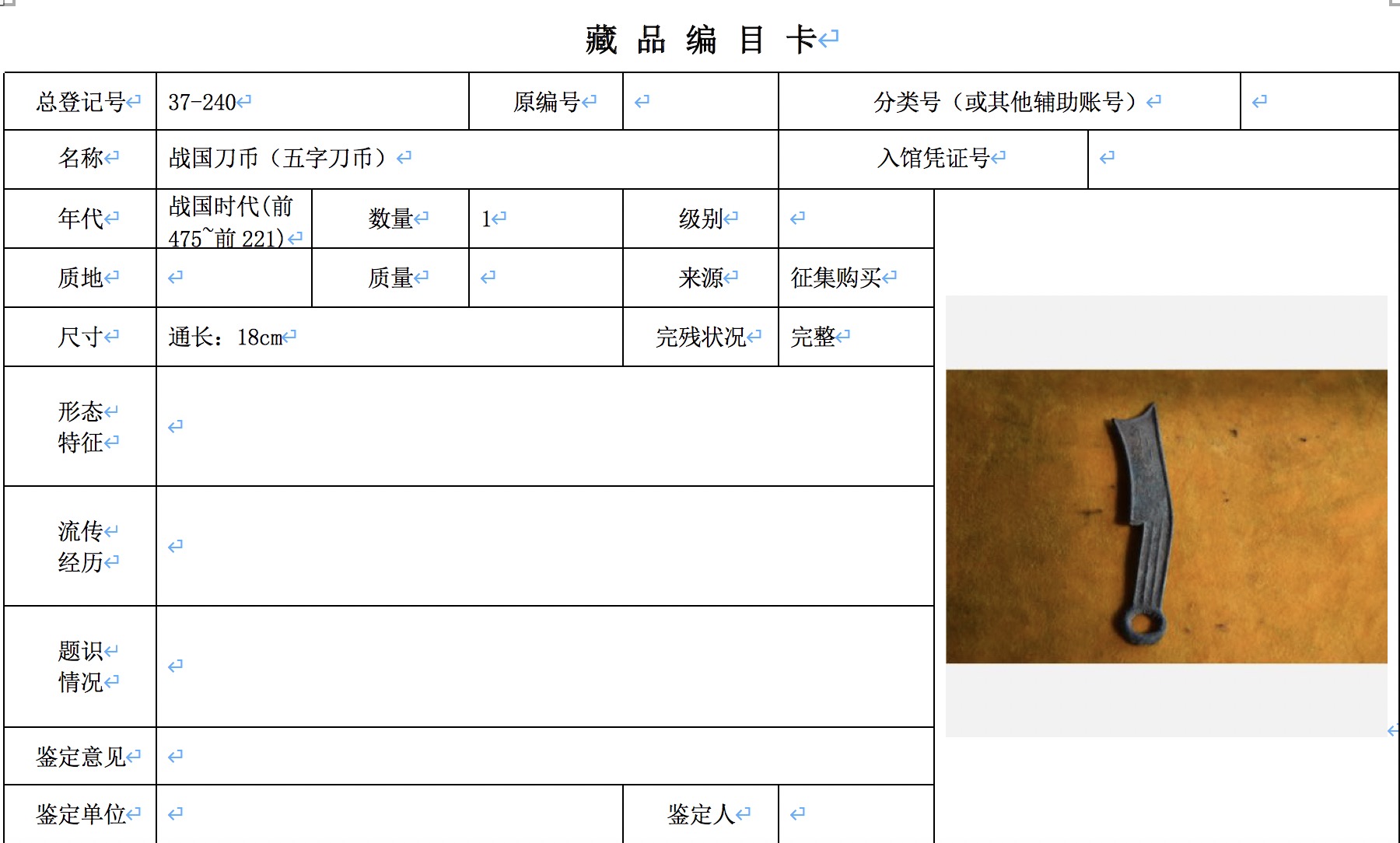Screen dimensions: 1400x843
Task: Click the empty cell after 原编号
Action: (701, 101)
